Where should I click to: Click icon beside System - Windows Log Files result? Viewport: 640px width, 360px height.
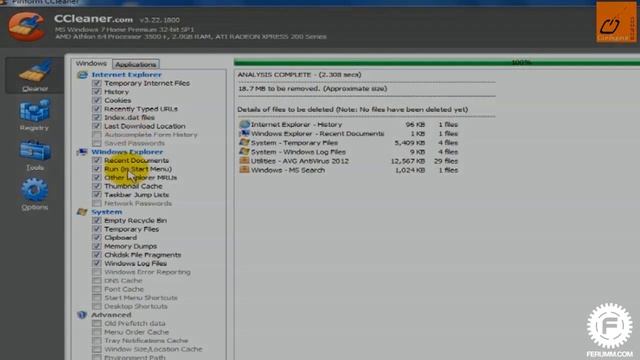[x=244, y=151]
